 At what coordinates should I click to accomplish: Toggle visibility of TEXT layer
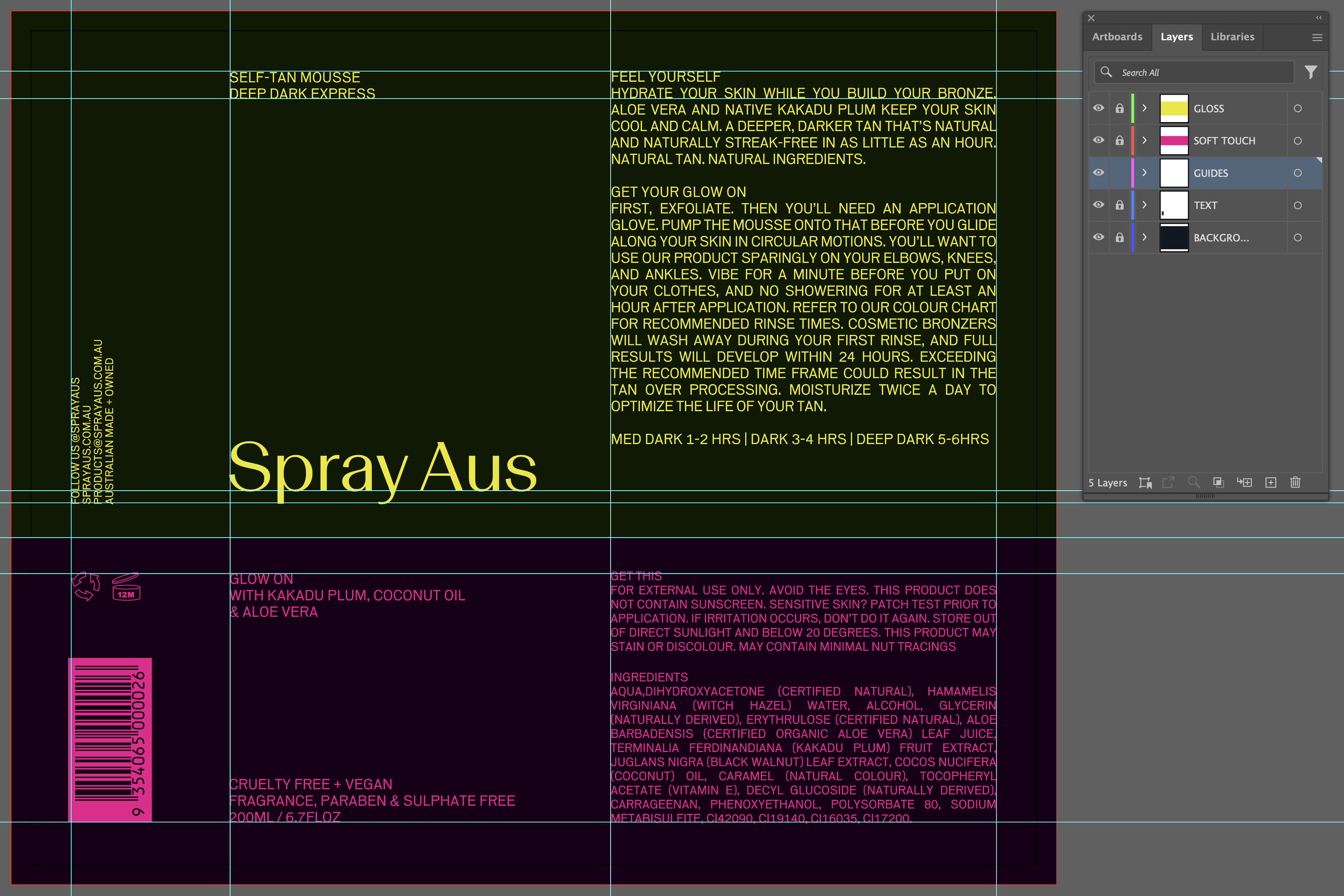1098,205
